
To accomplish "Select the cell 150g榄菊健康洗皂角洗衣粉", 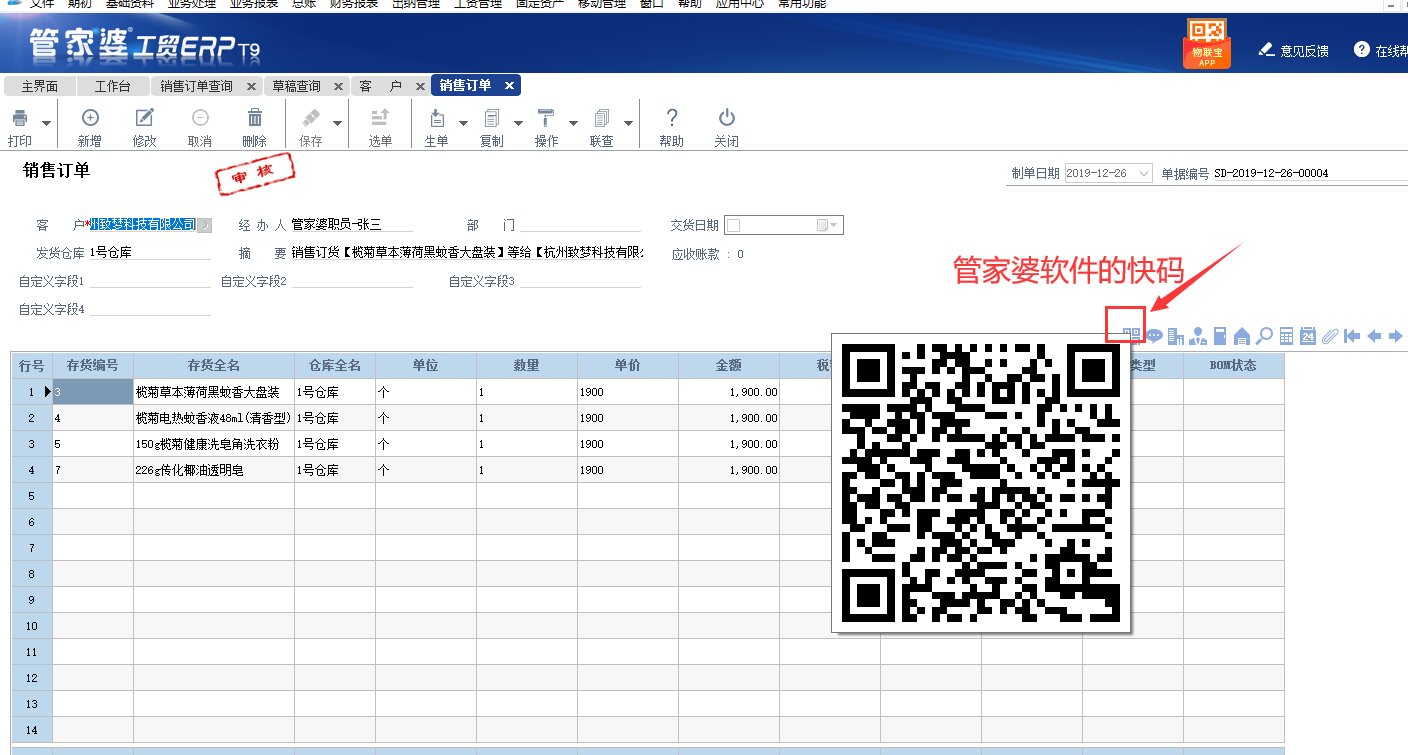I will click(214, 444).
